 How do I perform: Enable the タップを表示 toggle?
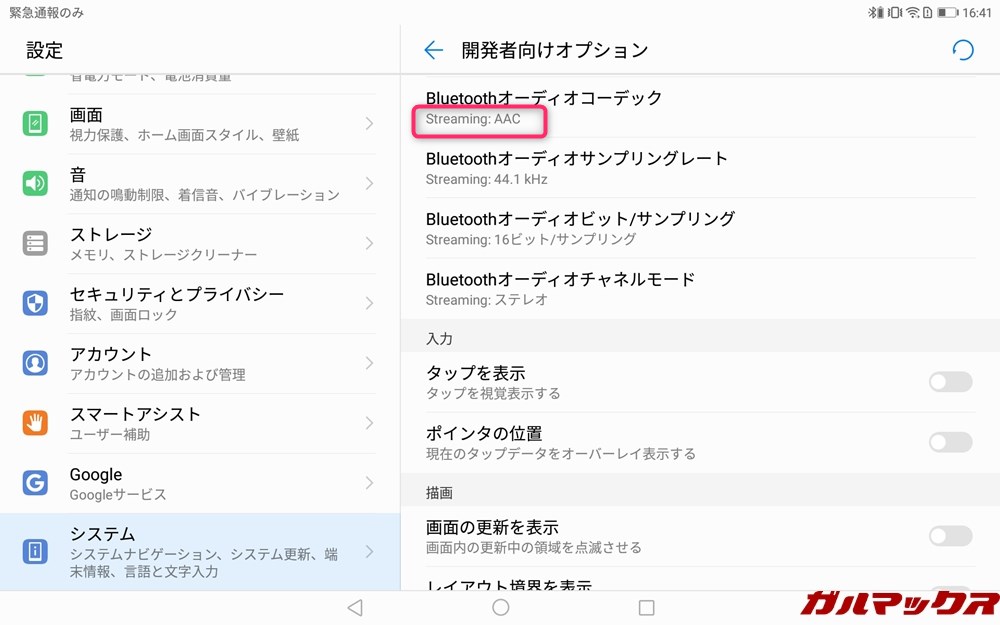pos(949,382)
